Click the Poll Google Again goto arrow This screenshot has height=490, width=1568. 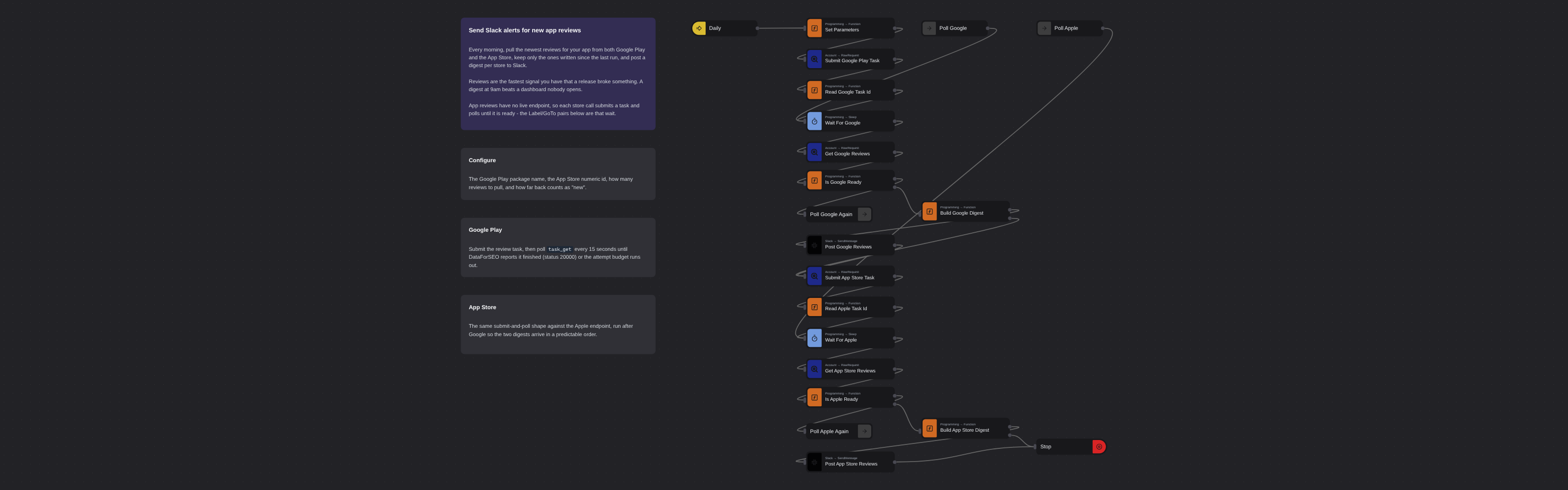click(x=864, y=214)
